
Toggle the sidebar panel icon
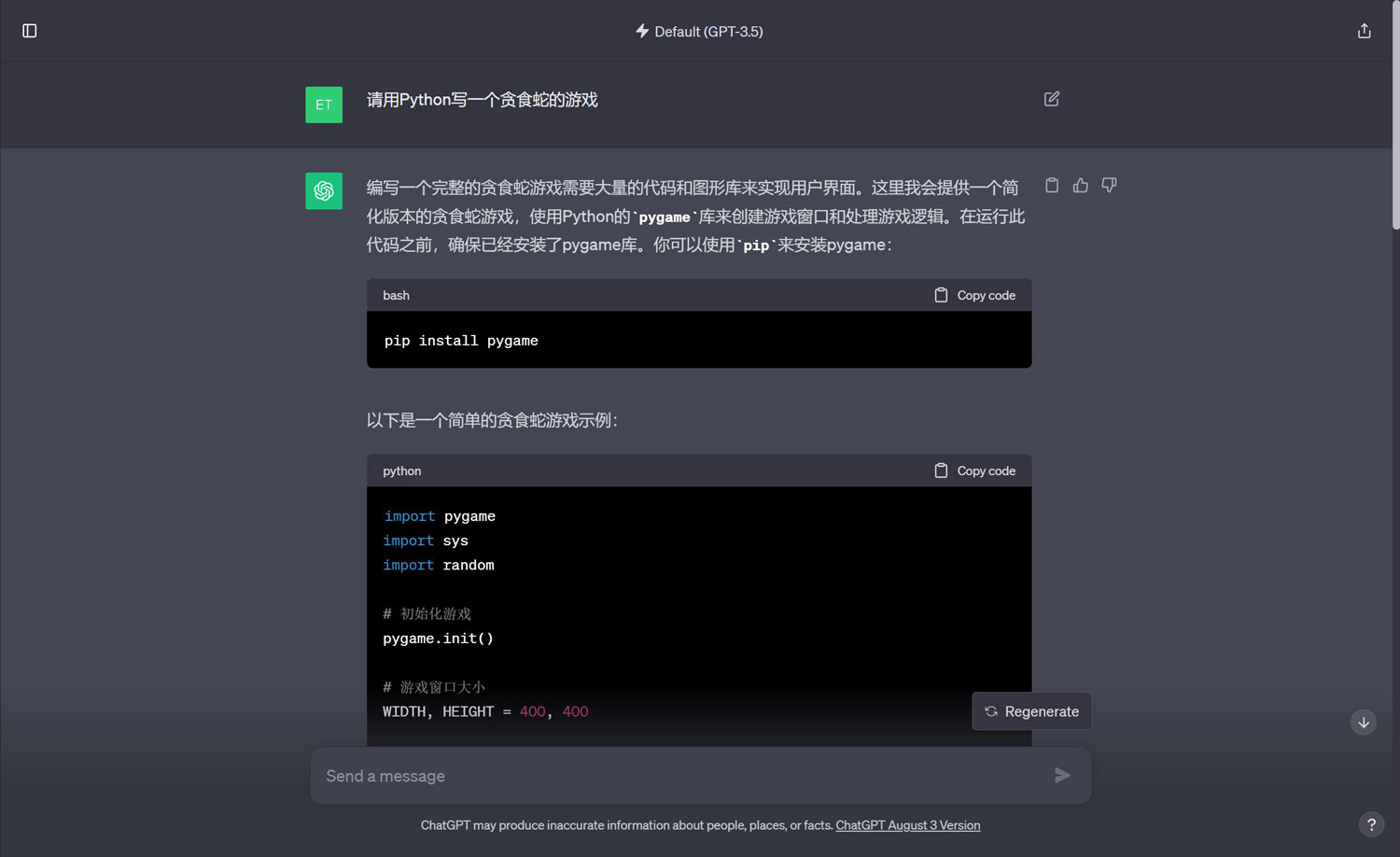point(30,31)
